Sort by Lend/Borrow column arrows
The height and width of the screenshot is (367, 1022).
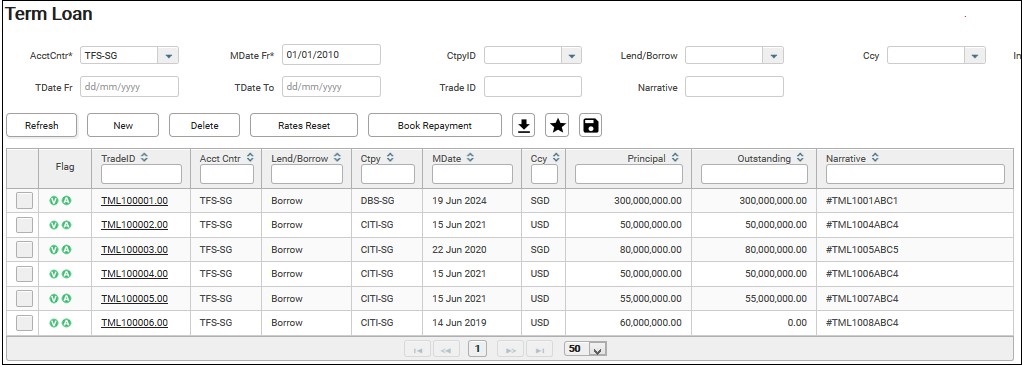(337, 158)
